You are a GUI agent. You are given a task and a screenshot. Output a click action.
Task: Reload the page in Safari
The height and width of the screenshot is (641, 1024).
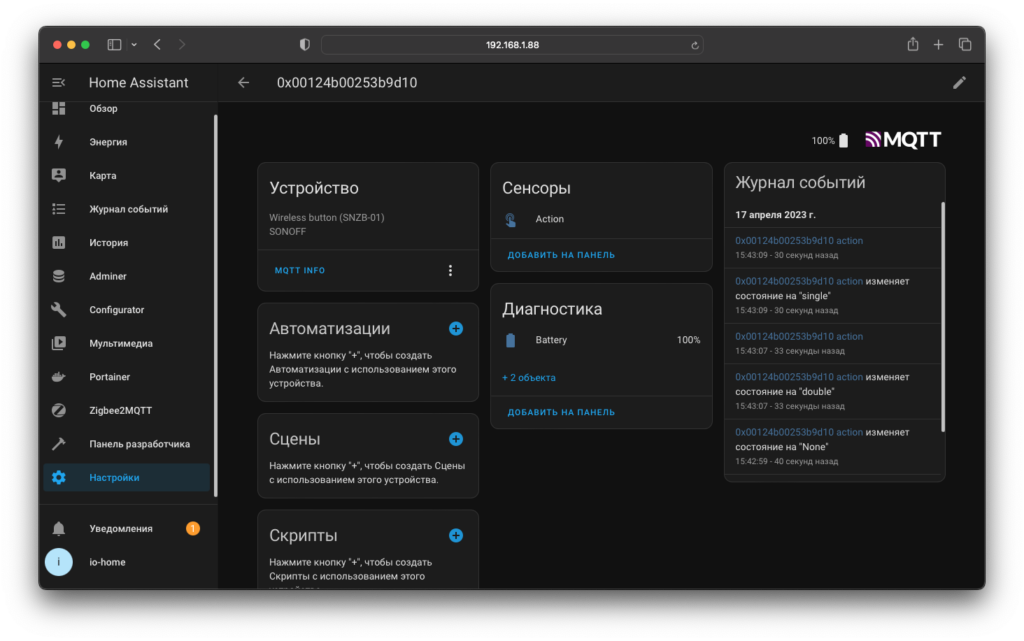pos(694,45)
